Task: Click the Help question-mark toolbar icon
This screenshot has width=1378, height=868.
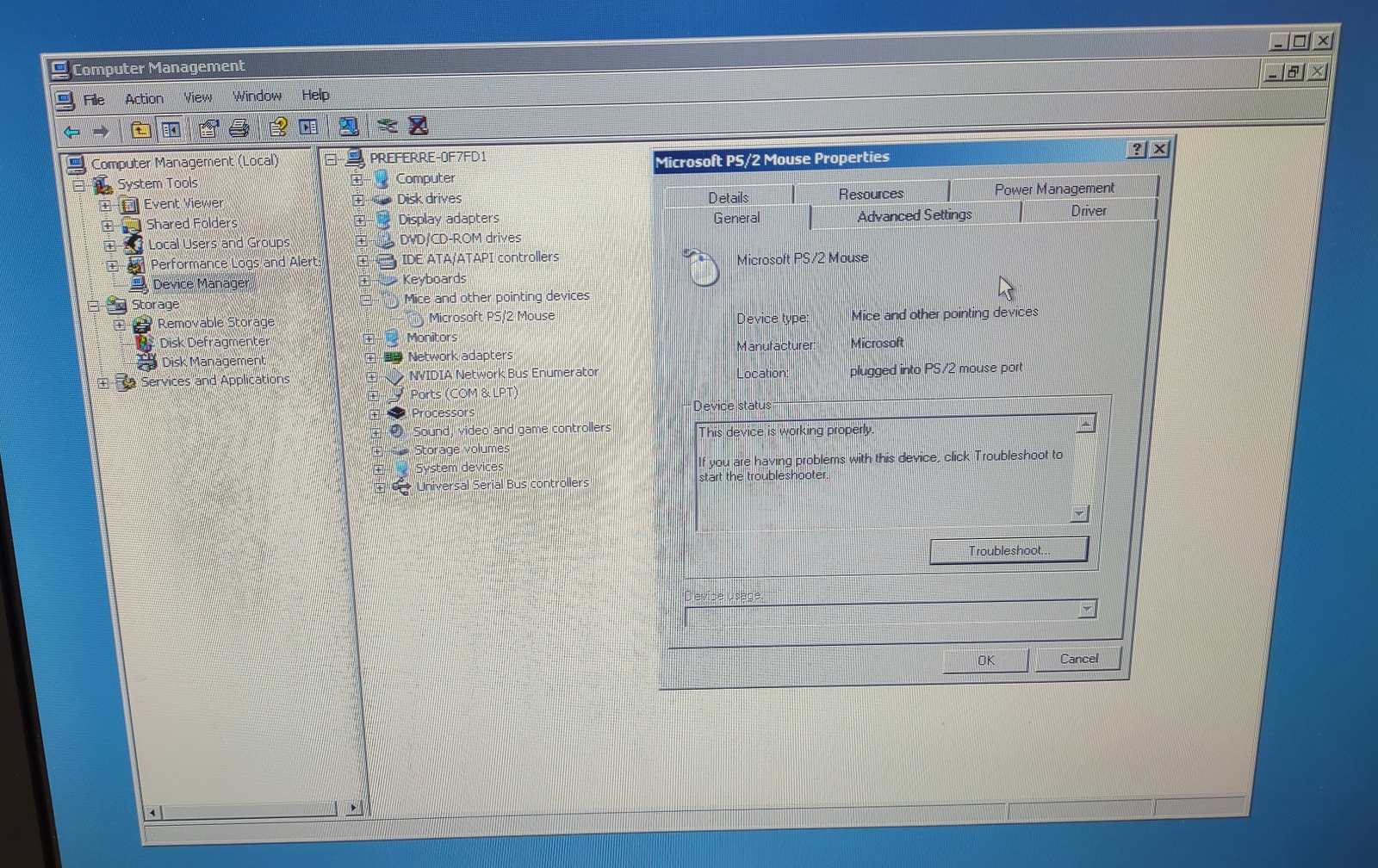Action: [x=277, y=127]
